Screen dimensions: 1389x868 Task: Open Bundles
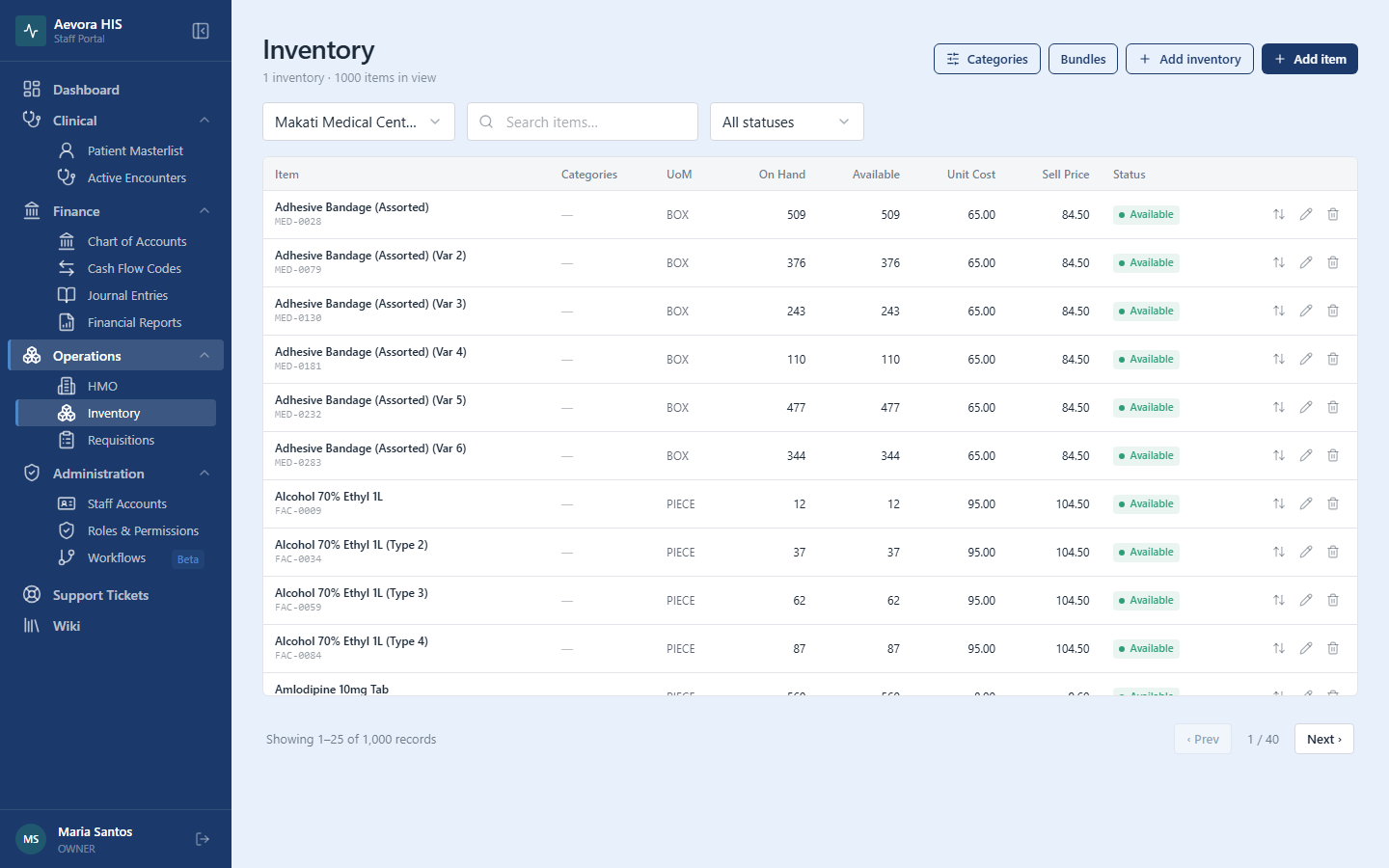pos(1083,59)
